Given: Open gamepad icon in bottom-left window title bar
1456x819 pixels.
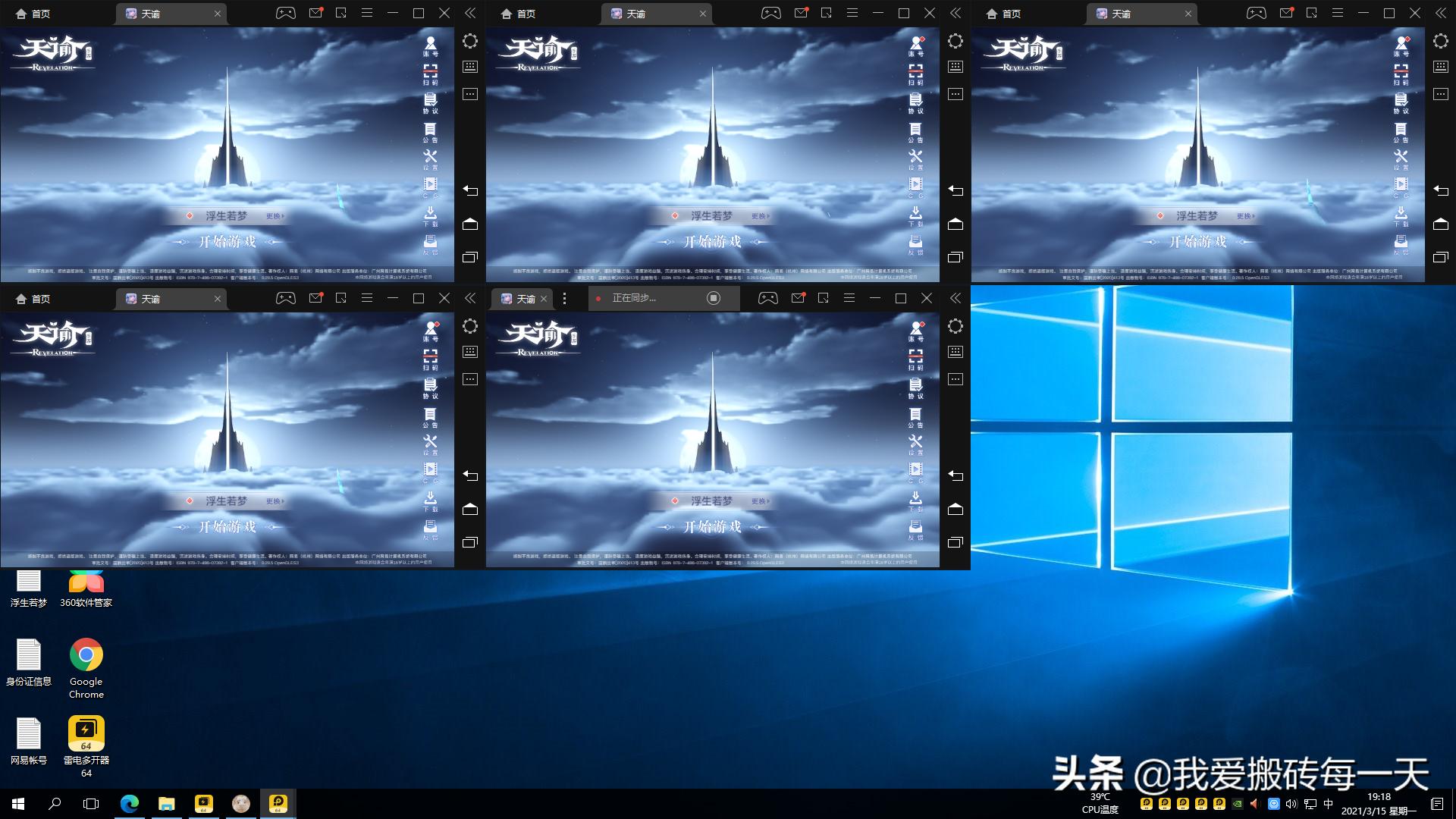Looking at the screenshot, I should coord(286,299).
